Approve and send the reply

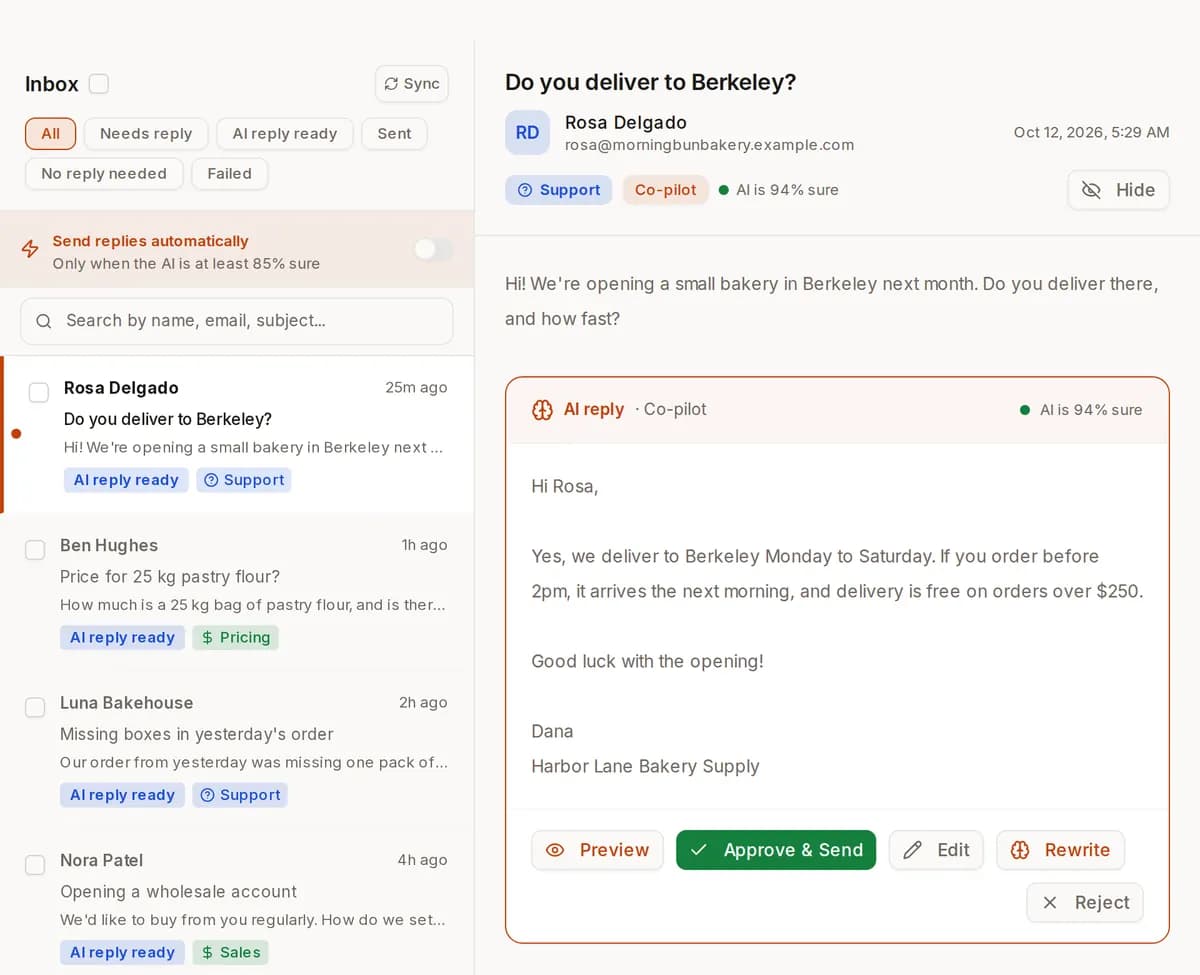[776, 850]
